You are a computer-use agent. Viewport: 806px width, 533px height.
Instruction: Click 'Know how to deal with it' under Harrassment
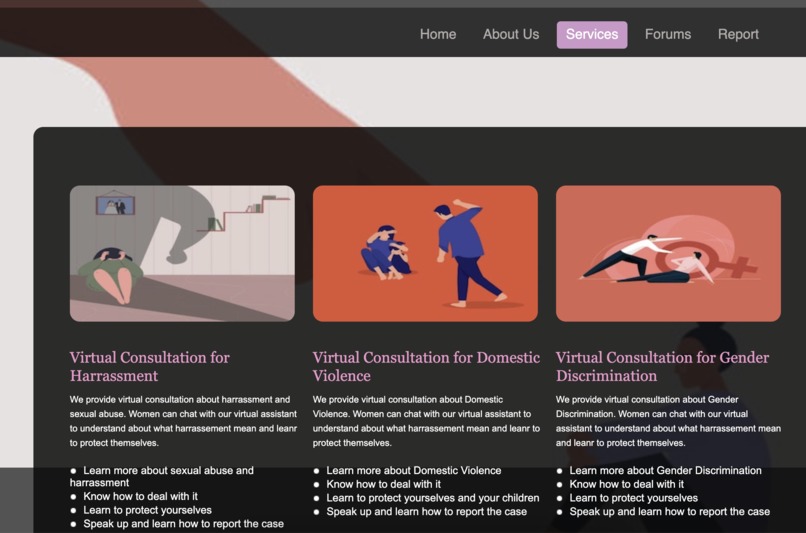pyautogui.click(x=140, y=497)
